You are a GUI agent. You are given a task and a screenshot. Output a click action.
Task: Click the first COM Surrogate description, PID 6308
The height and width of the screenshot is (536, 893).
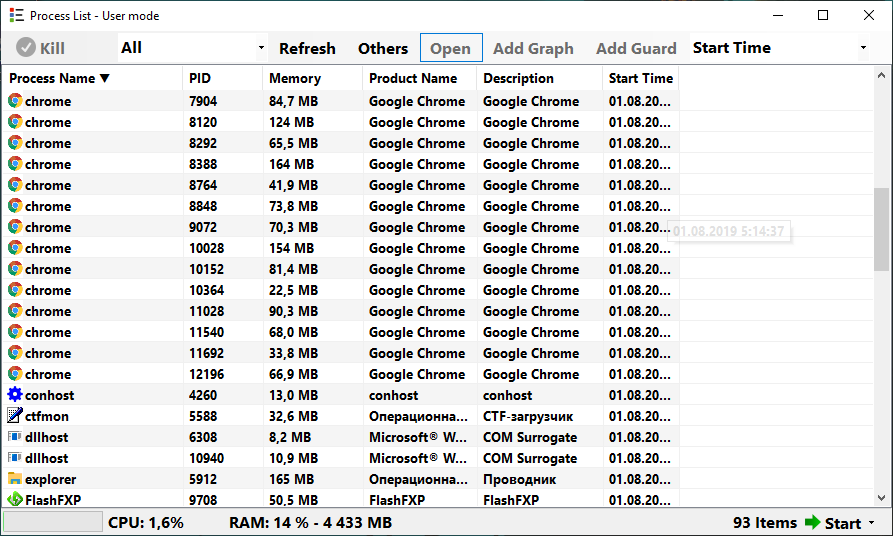(x=530, y=437)
